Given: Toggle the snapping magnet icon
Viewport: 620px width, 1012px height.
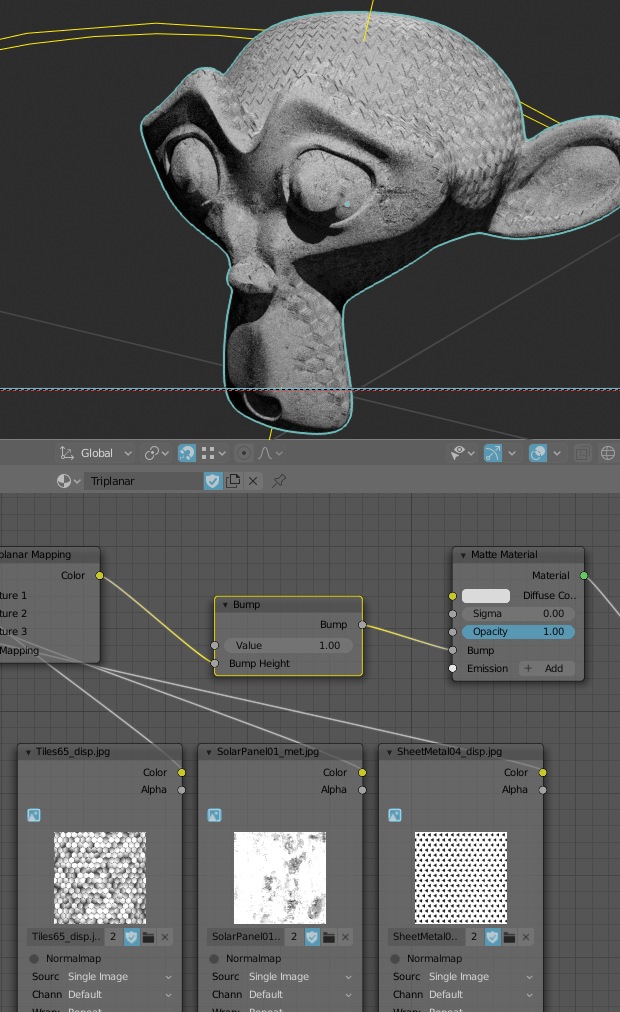Looking at the screenshot, I should (x=187, y=453).
